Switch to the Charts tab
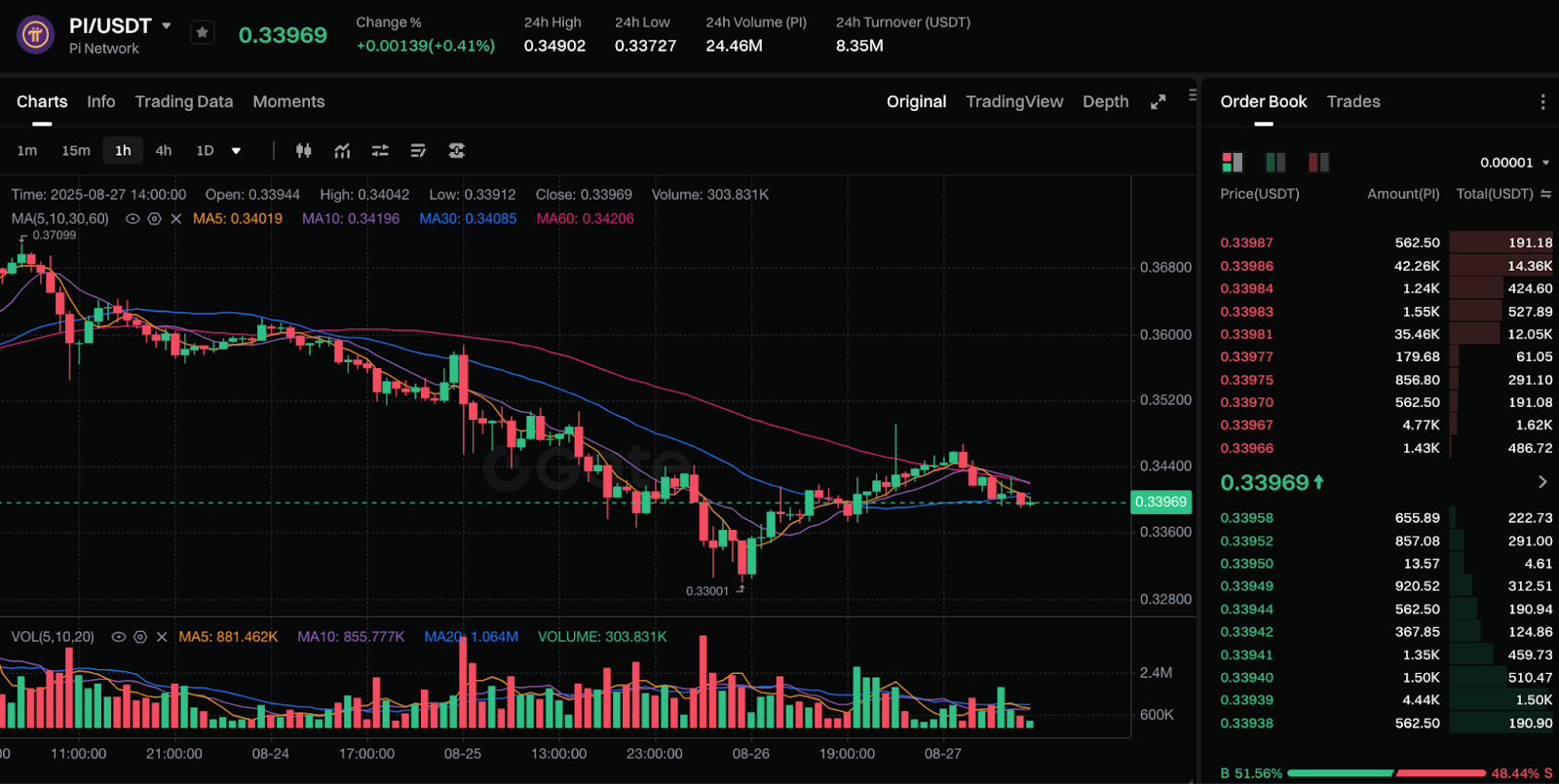 [x=42, y=101]
